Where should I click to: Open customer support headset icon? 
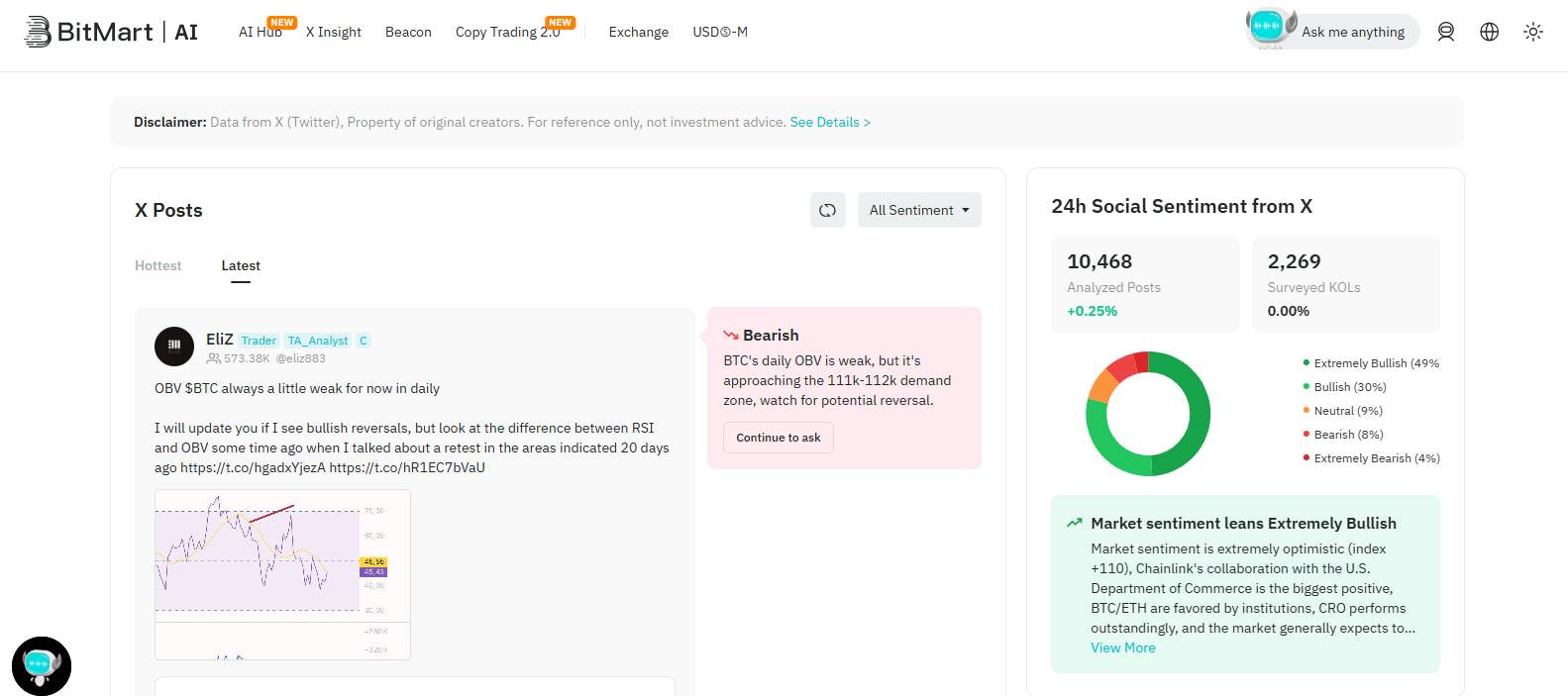point(1446,32)
